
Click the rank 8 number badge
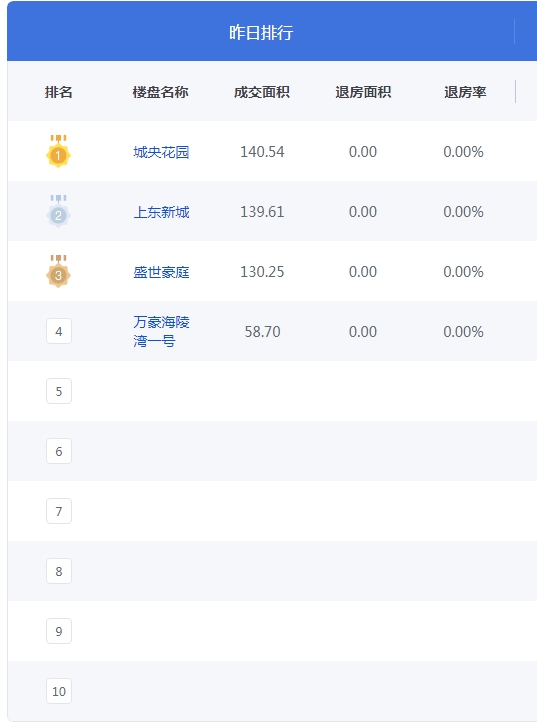[x=59, y=571]
